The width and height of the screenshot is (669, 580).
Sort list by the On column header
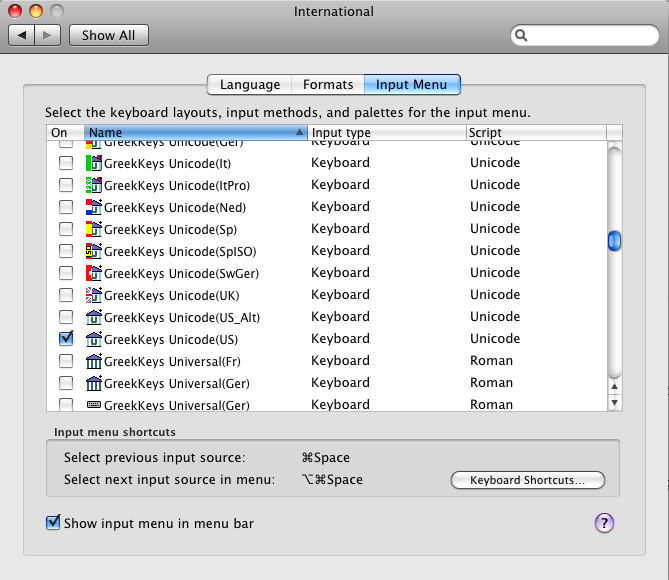65,133
